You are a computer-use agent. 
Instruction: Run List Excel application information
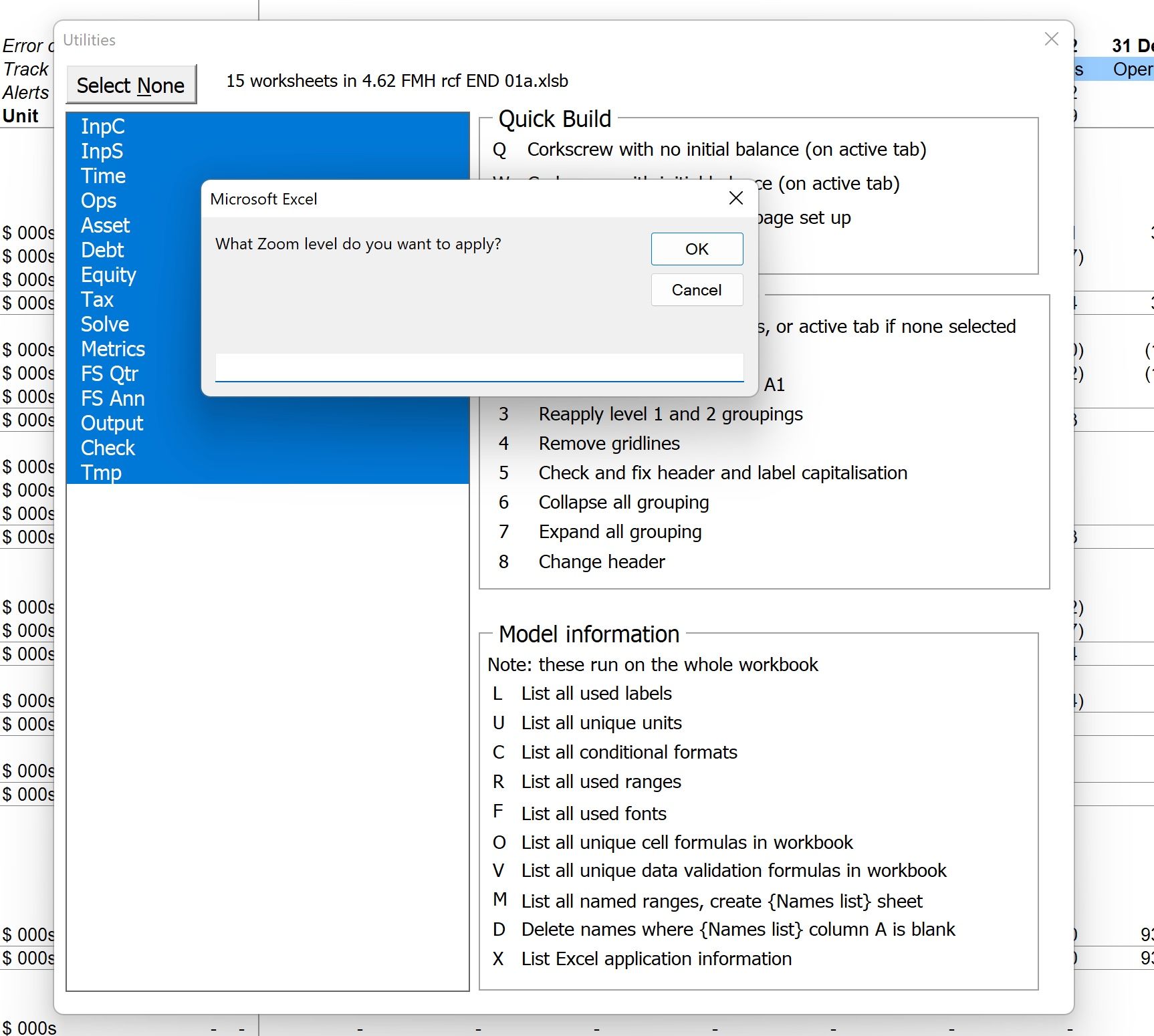click(x=656, y=959)
